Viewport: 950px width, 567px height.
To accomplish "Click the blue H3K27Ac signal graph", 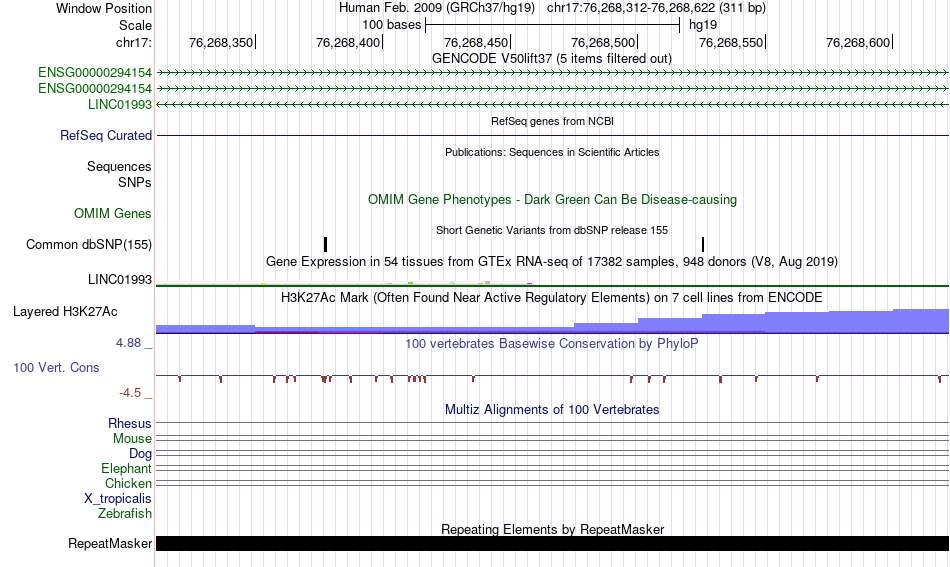I will (553, 321).
